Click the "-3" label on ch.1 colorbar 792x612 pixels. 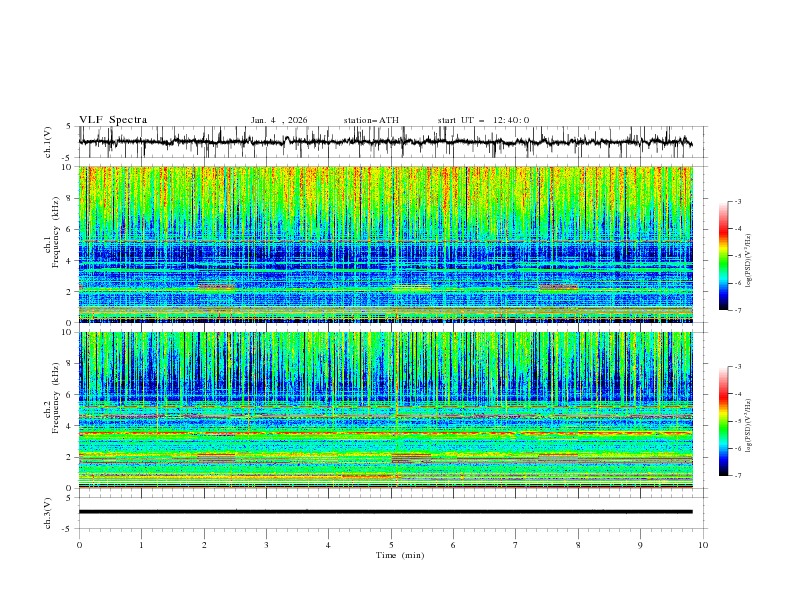737,201
